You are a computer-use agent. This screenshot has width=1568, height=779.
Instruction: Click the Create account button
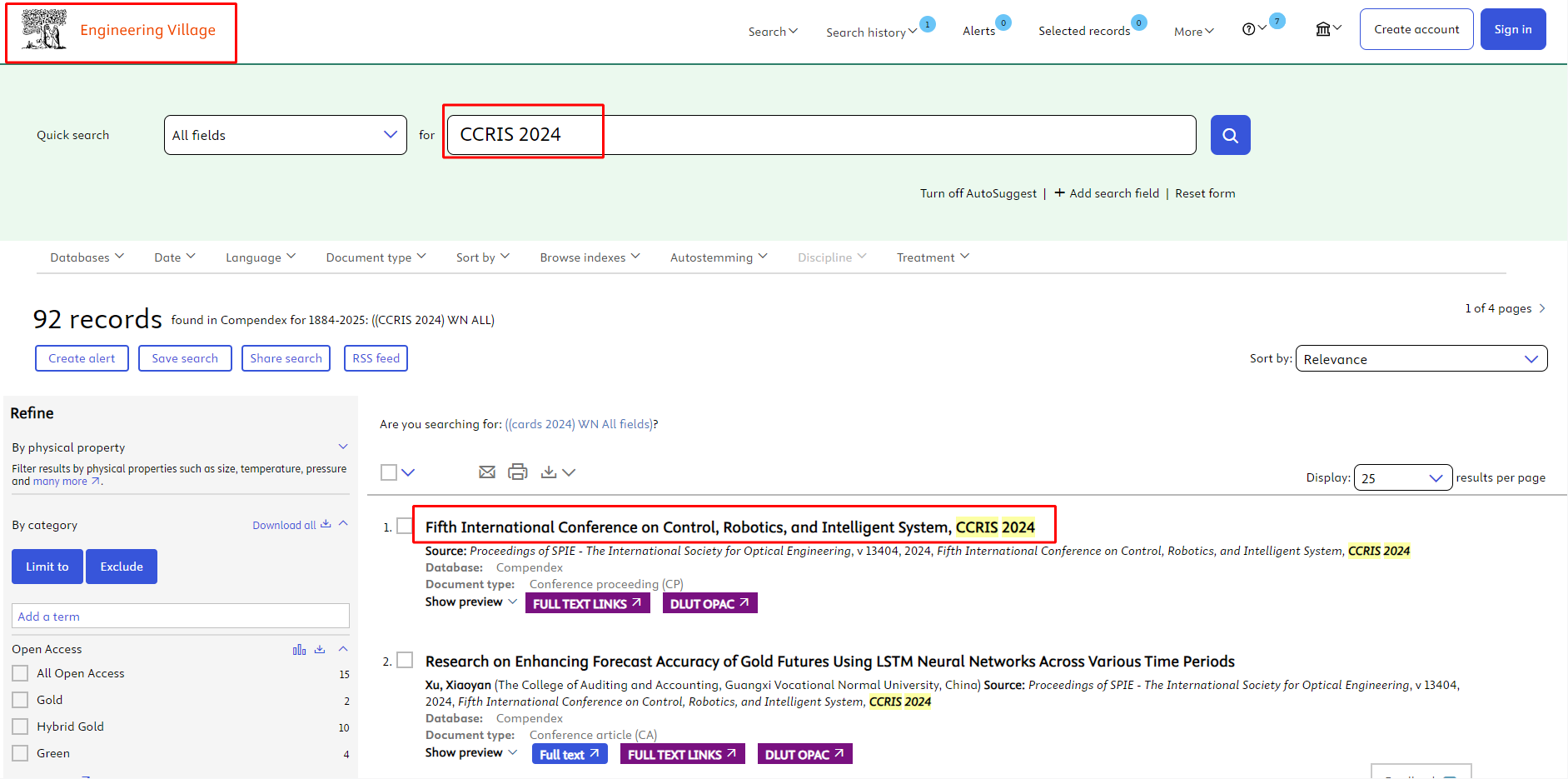[1416, 29]
